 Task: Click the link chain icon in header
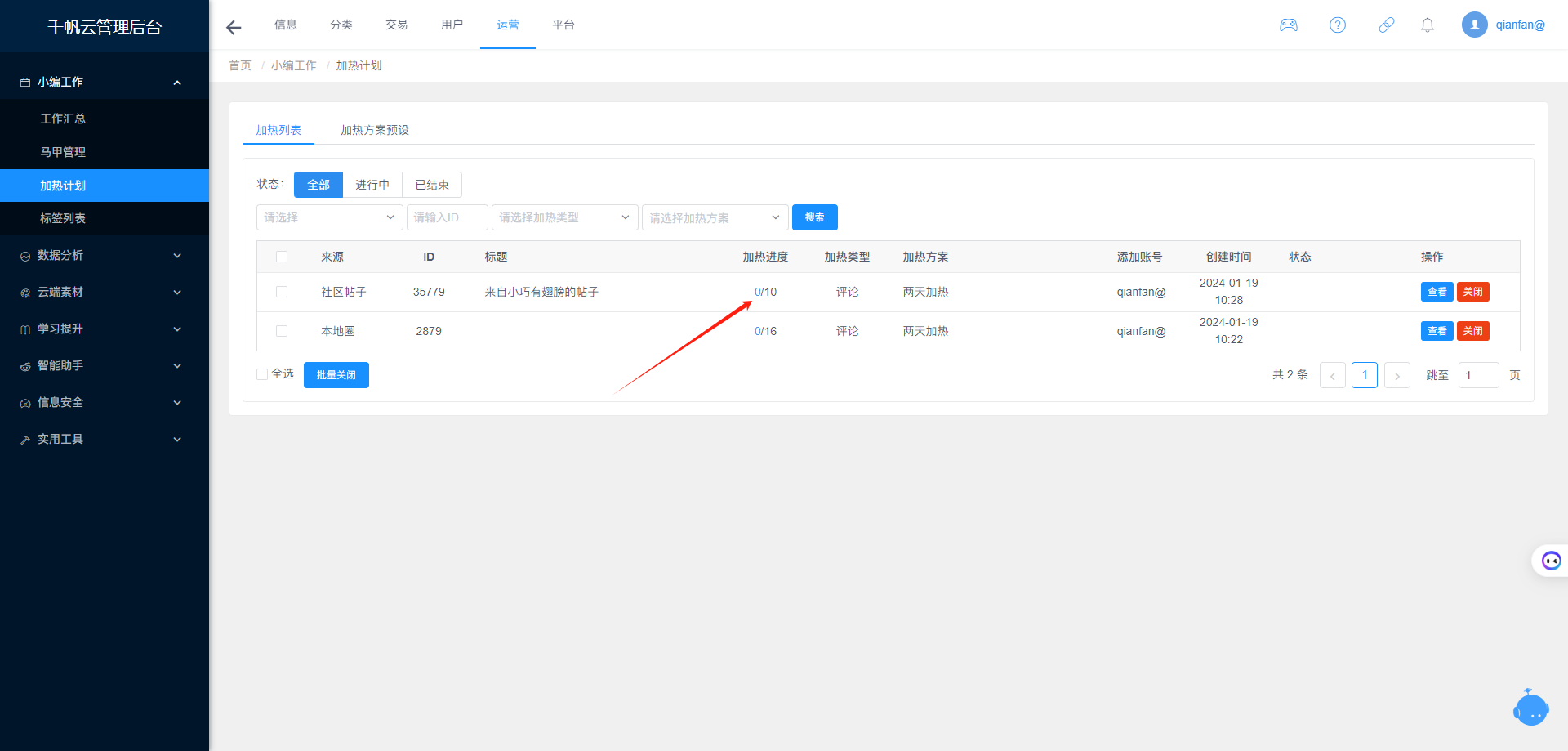pyautogui.click(x=1387, y=25)
